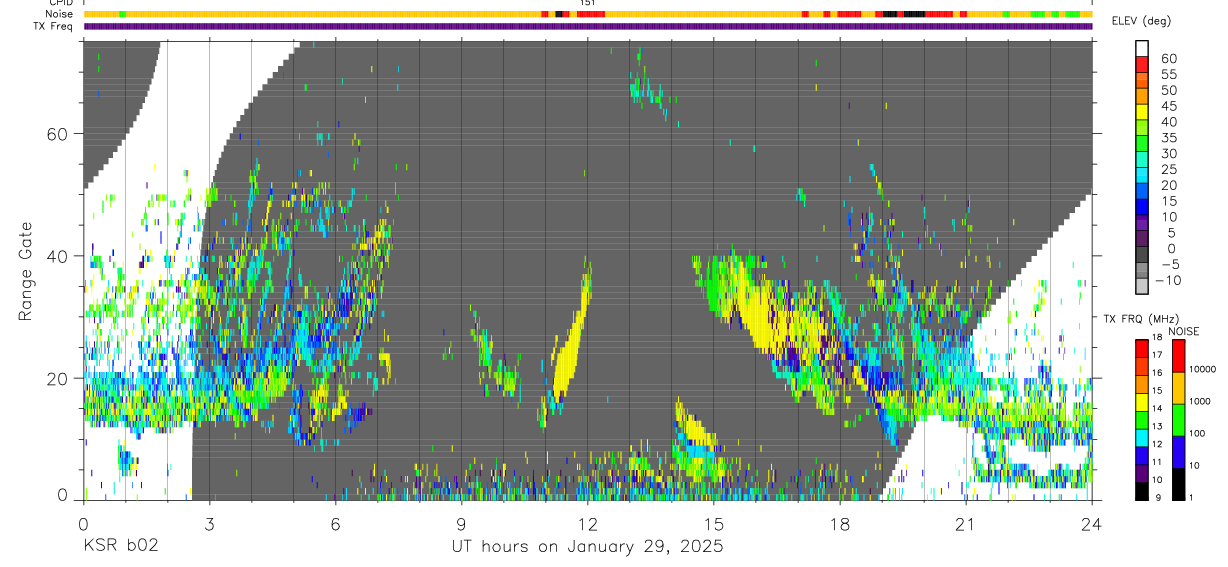1228x567 pixels.
Task: Select the blue segment of the NOISE color bar
Action: pyautogui.click(x=1178, y=452)
